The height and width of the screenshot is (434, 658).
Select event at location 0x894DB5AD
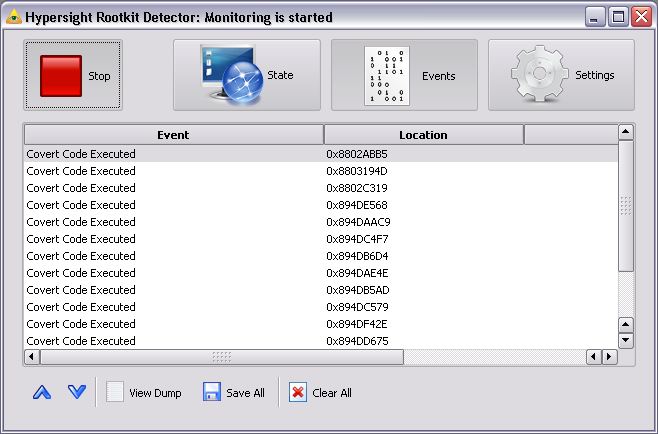tap(321, 290)
